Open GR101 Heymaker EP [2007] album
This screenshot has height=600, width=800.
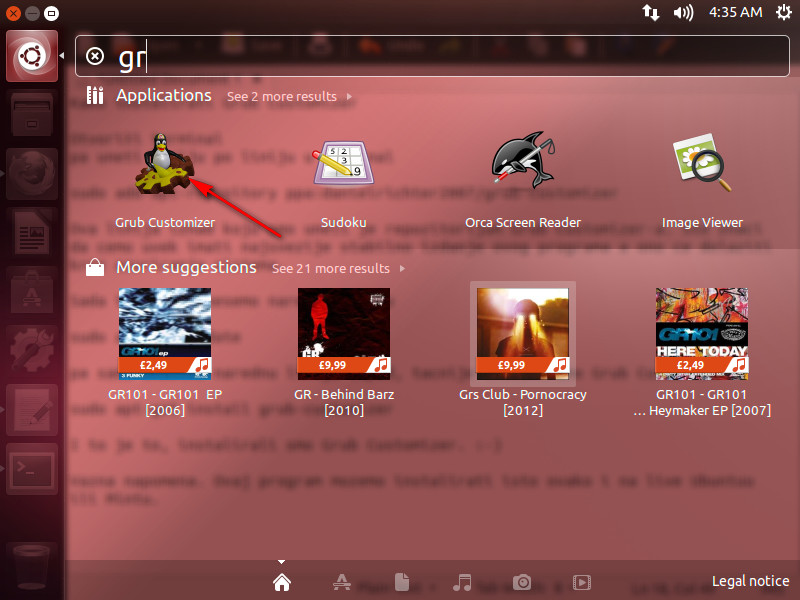(x=702, y=352)
